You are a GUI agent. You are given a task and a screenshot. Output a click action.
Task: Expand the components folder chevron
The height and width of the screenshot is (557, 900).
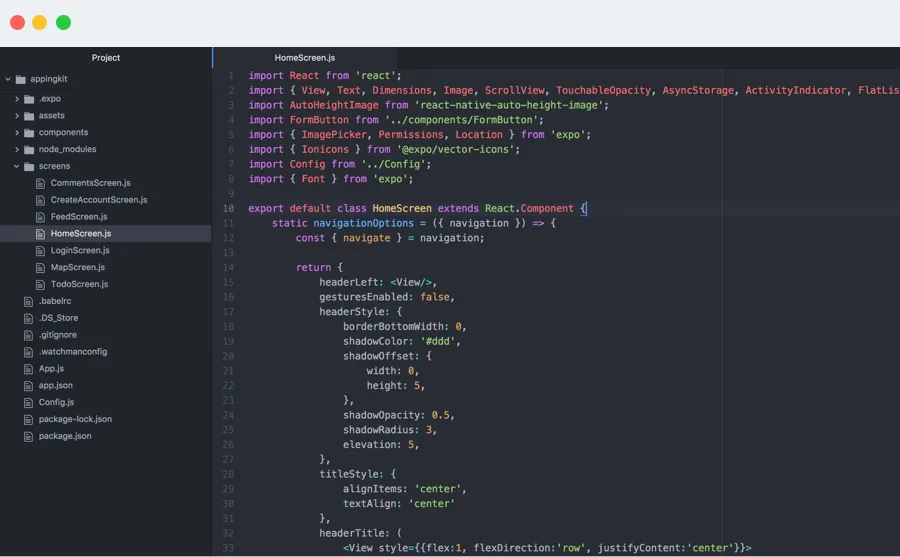[x=17, y=133]
